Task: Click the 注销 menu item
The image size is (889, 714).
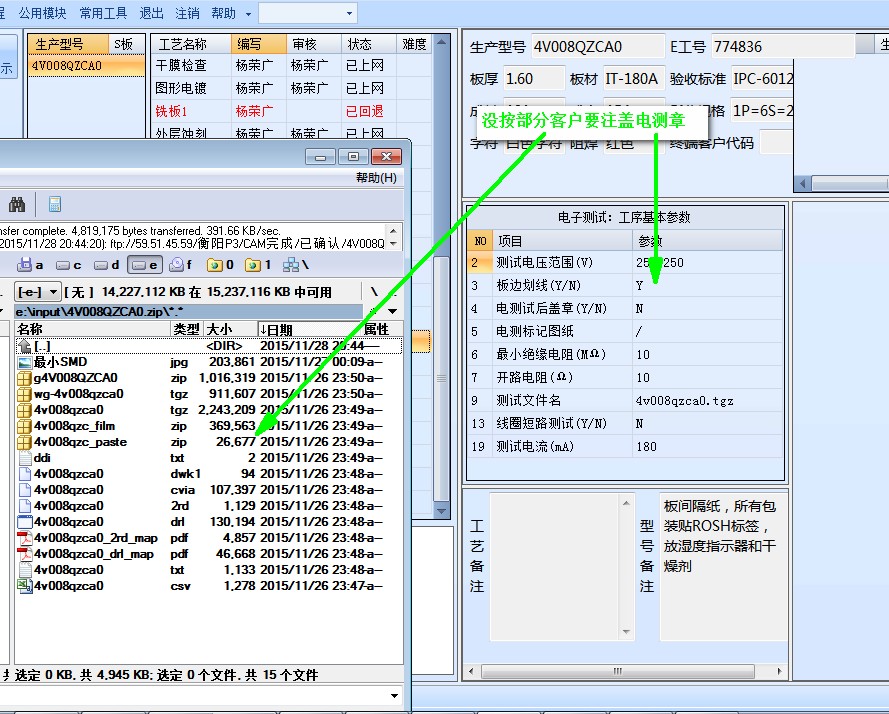Action: (187, 13)
